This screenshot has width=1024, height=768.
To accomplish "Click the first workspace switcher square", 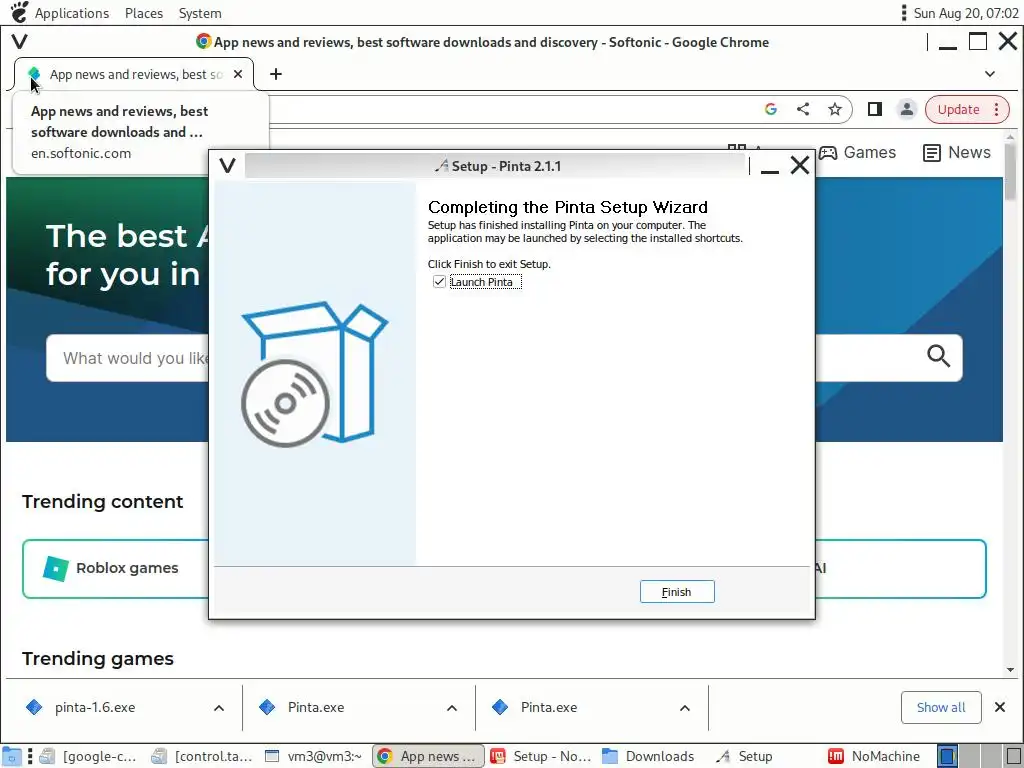I will coord(948,756).
